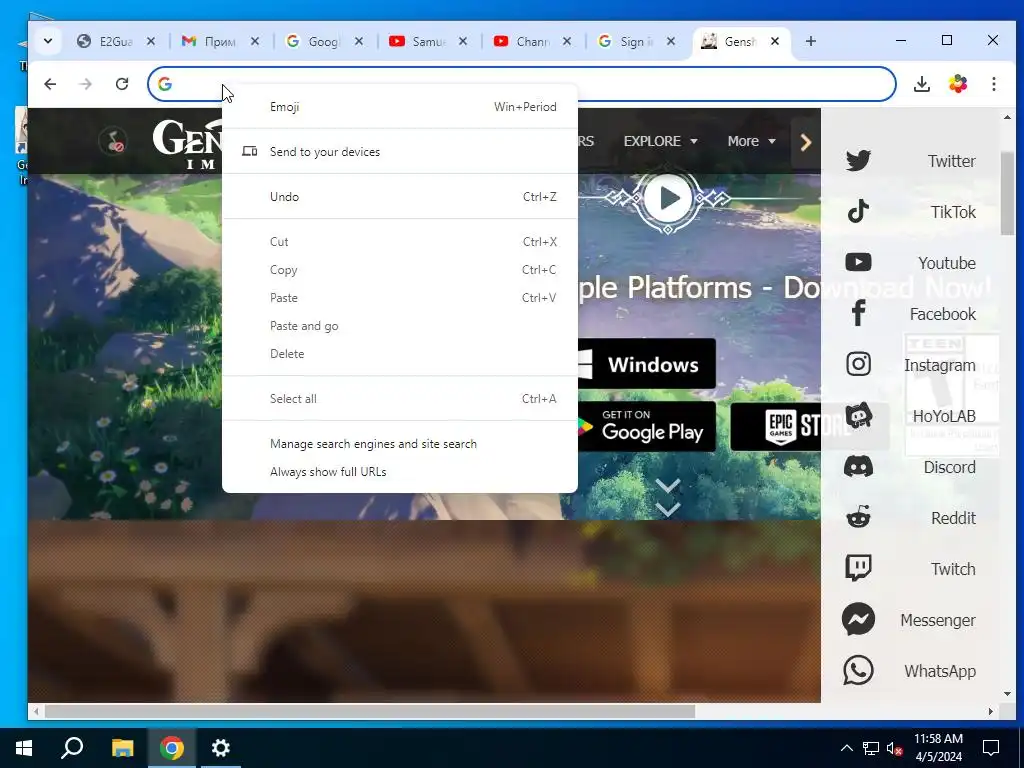Click Get it on Google Play button
The width and height of the screenshot is (1024, 768).
point(647,426)
